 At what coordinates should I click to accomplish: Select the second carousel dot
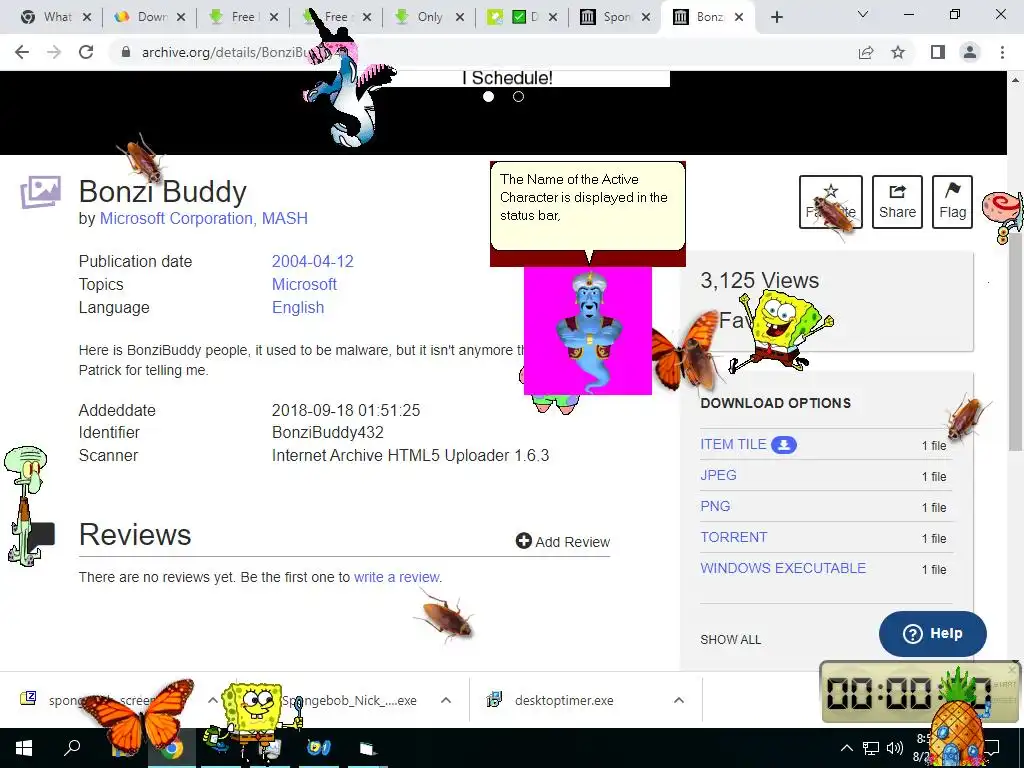pyautogui.click(x=519, y=97)
